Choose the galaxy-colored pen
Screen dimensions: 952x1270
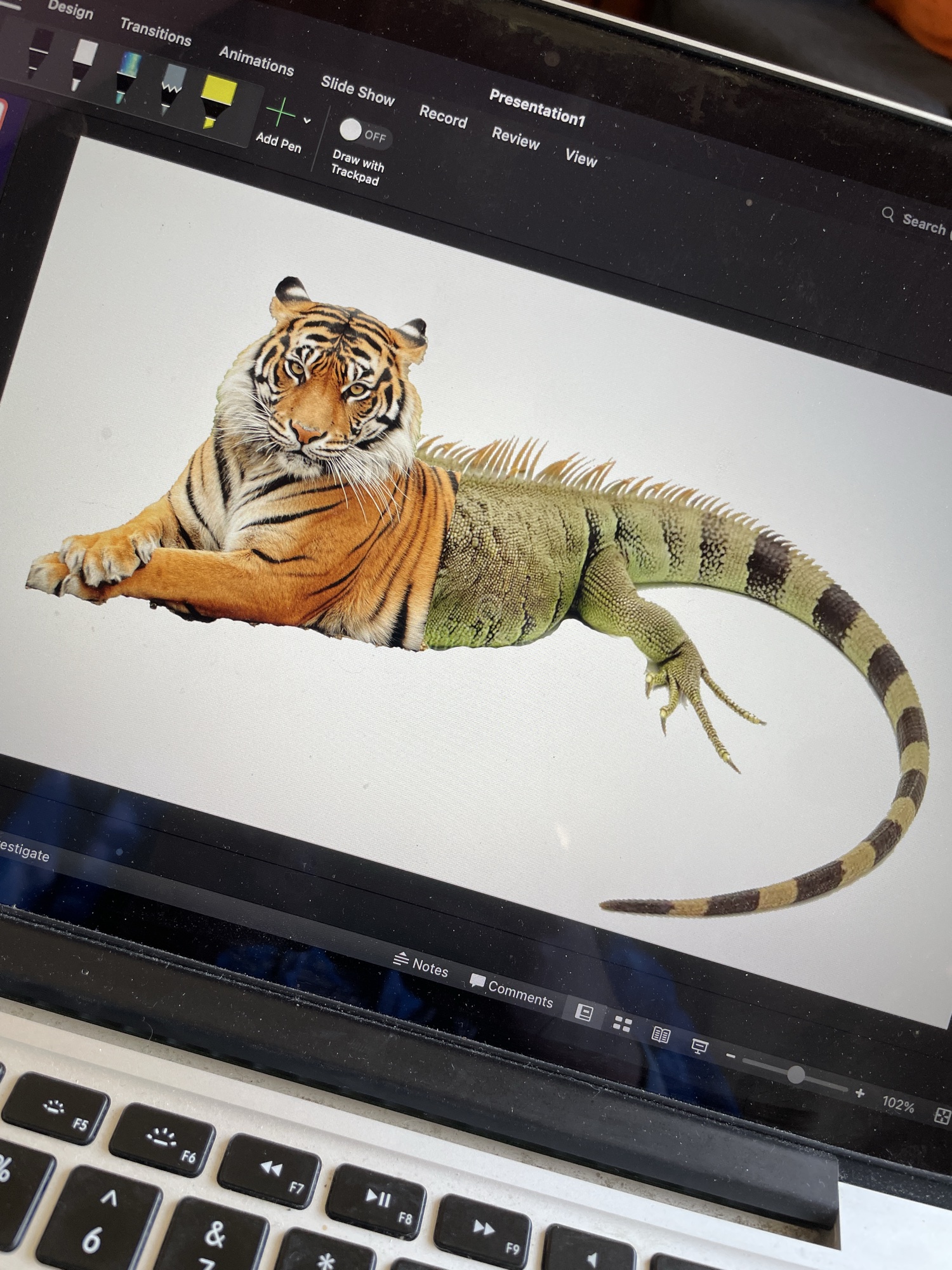pyautogui.click(x=127, y=75)
